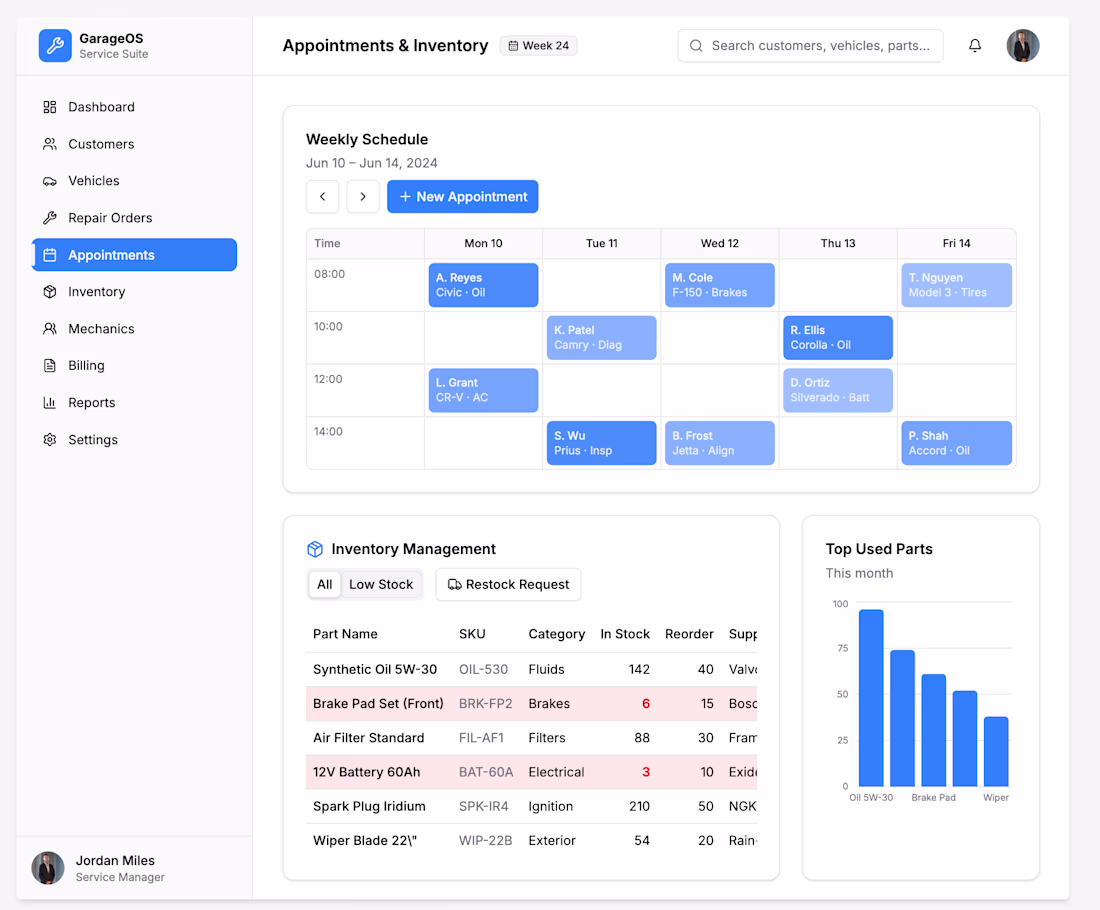This screenshot has width=1100, height=910.
Task: Open A. Reyes Civic Oil appointment
Action: [483, 285]
